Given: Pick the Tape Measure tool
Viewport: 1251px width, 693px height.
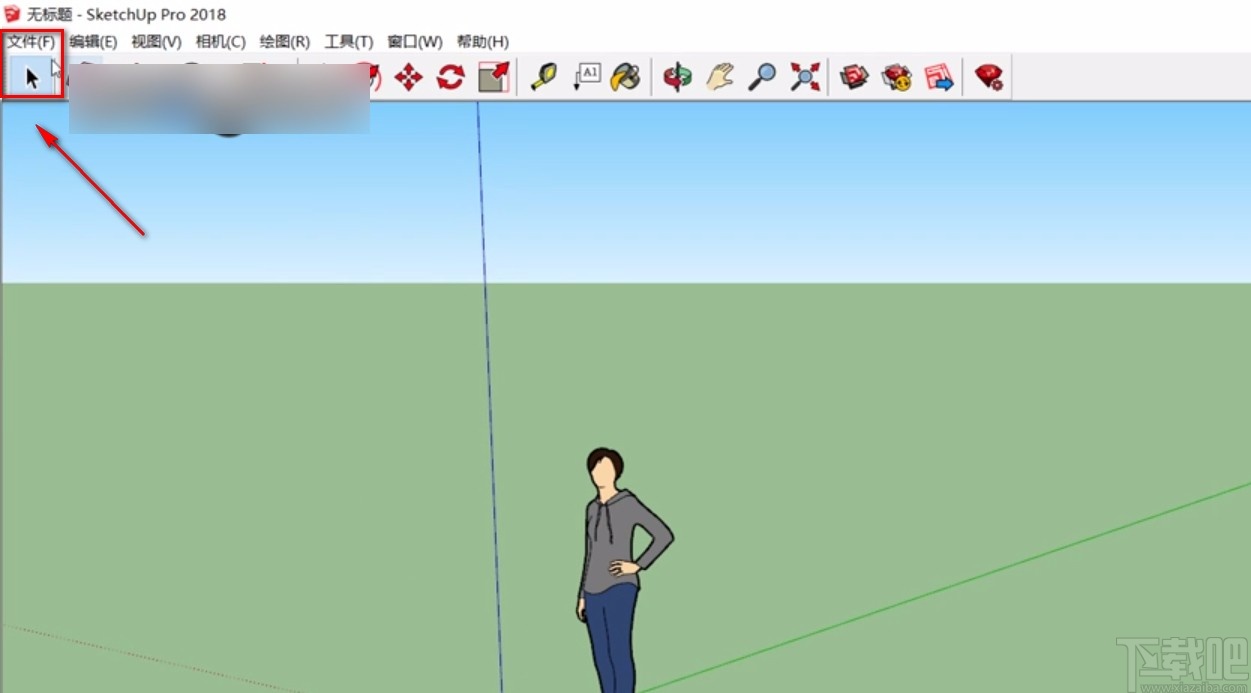Looking at the screenshot, I should [543, 76].
